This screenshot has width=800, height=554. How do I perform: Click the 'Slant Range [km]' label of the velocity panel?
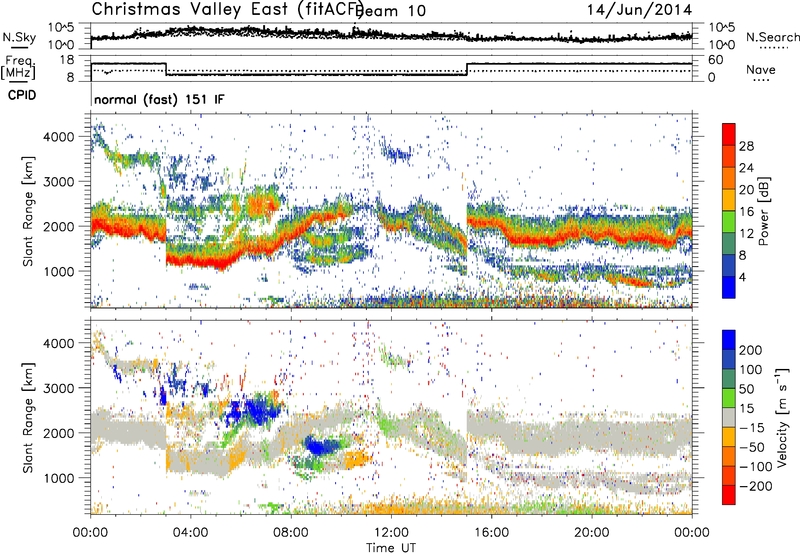point(28,418)
